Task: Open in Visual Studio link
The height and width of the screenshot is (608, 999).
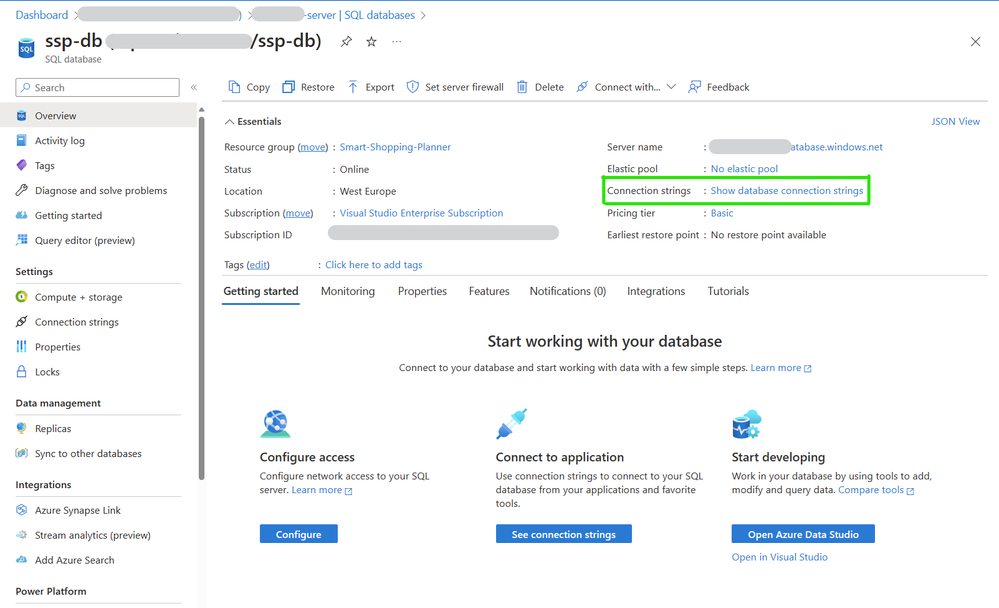Action: click(x=779, y=557)
